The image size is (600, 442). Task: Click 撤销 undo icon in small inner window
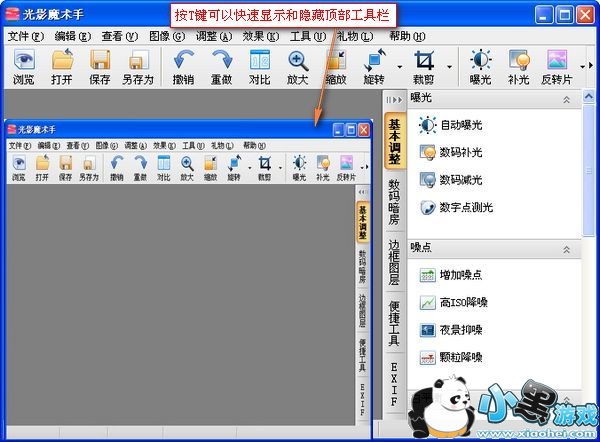(117, 163)
